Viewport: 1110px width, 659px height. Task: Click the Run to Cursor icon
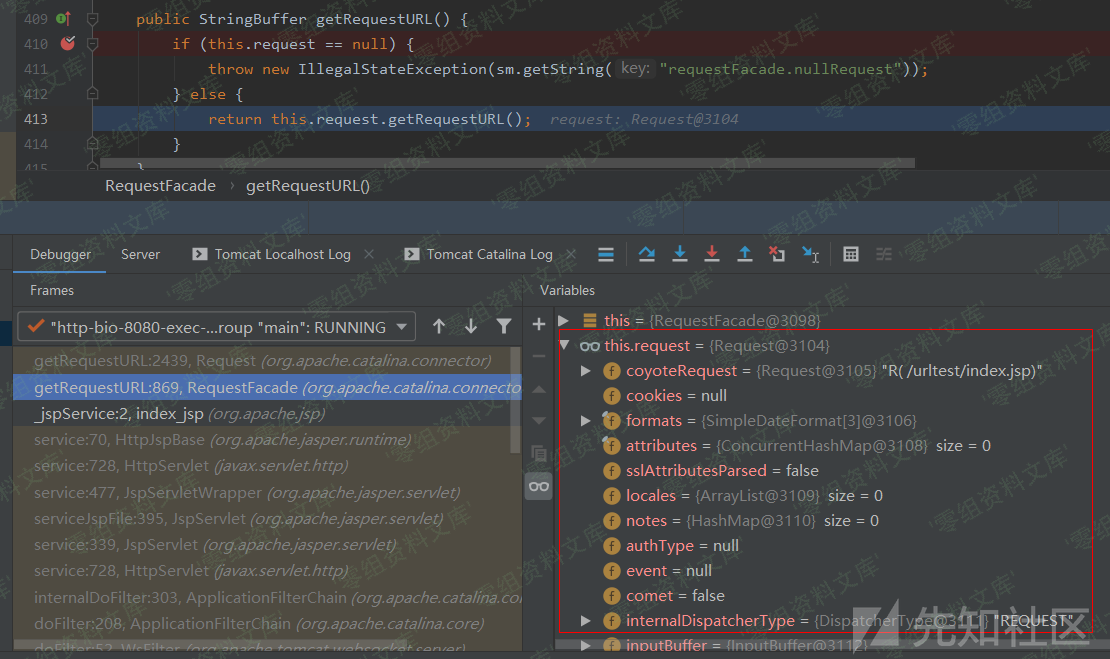pyautogui.click(x=810, y=254)
